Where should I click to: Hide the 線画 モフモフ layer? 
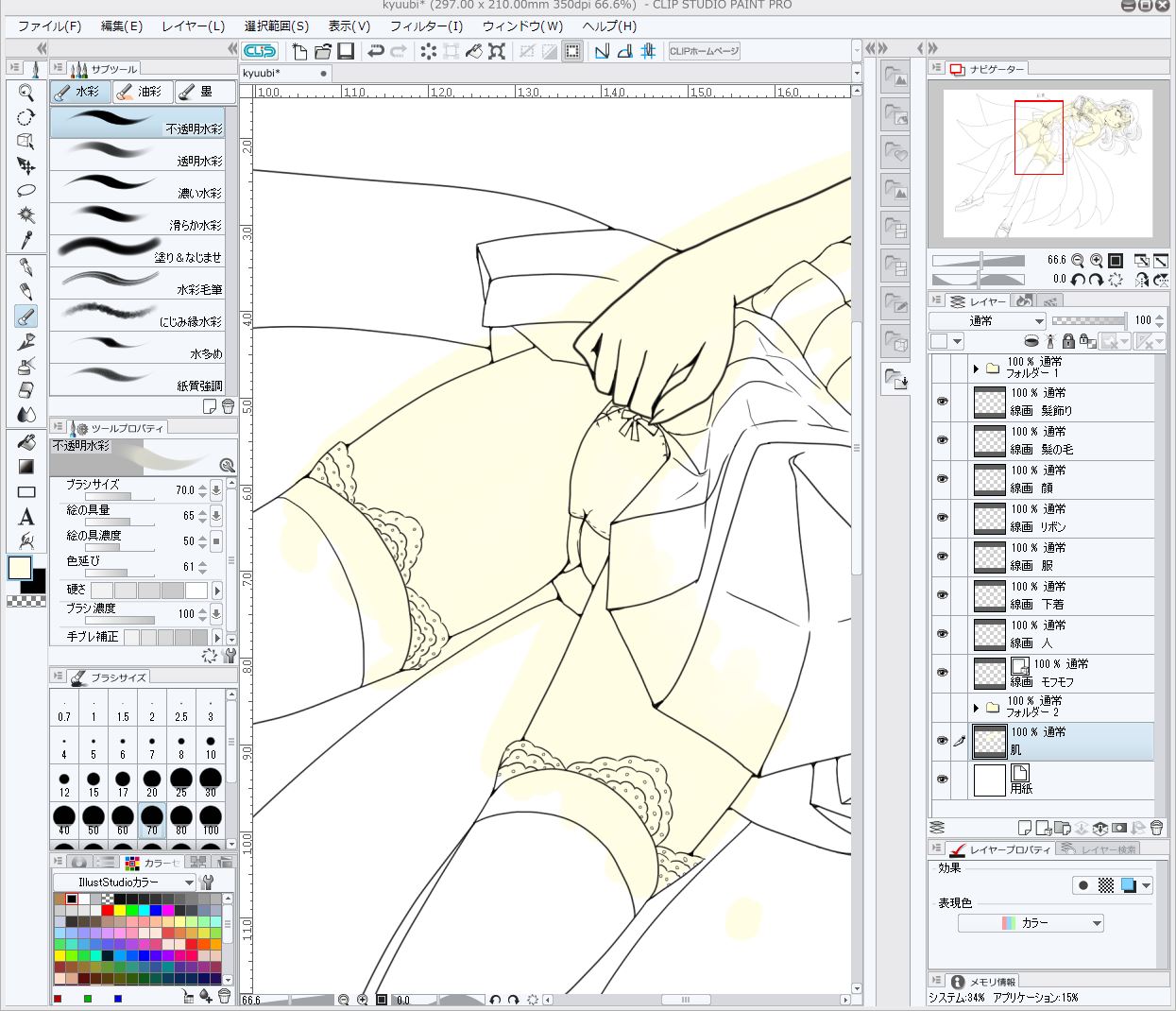(x=942, y=673)
